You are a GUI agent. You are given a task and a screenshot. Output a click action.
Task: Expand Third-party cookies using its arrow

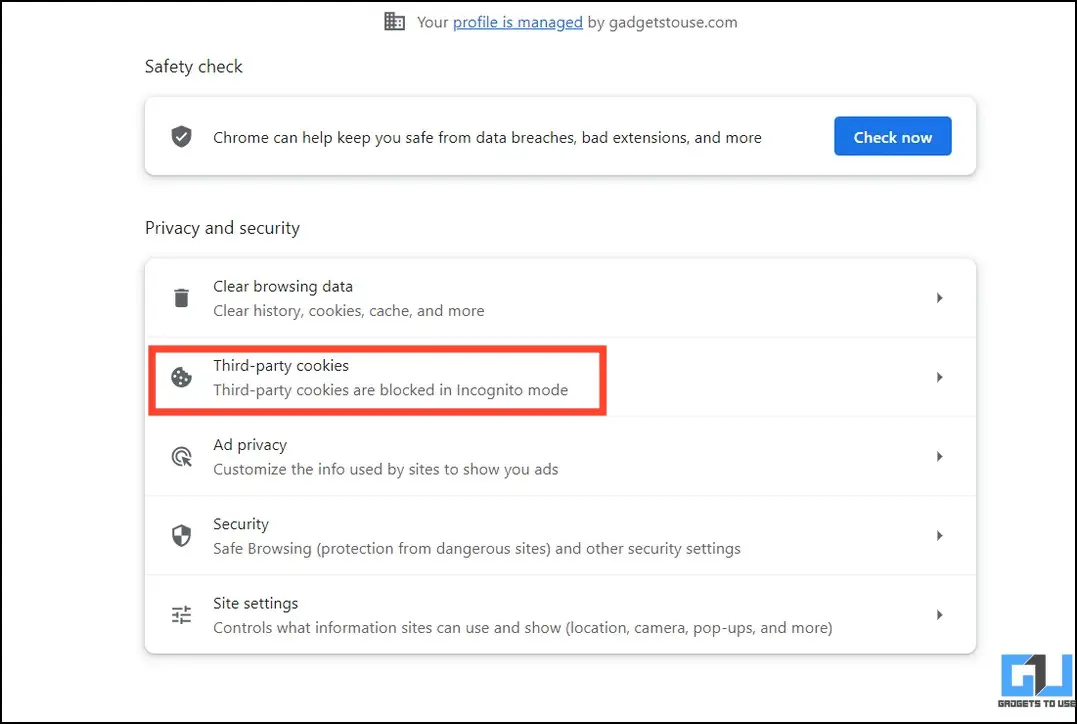click(x=939, y=377)
